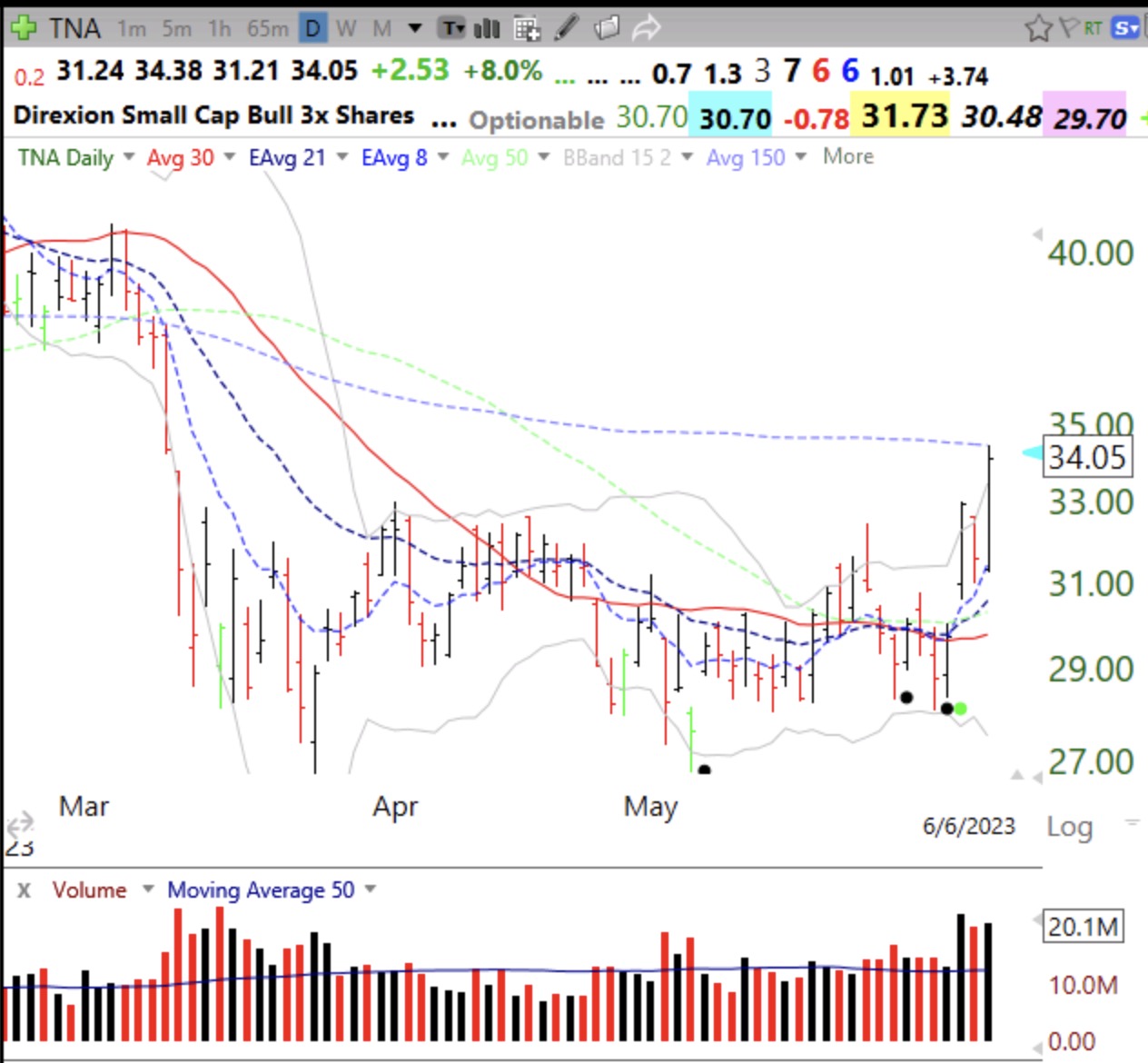Screen dimensions: 1148x1063
Task: Open the Avg 30 indicator dropdown
Action: [x=230, y=157]
